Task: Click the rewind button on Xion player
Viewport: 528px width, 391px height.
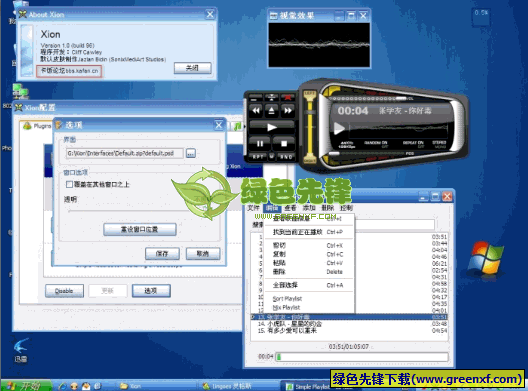Action: click(256, 110)
